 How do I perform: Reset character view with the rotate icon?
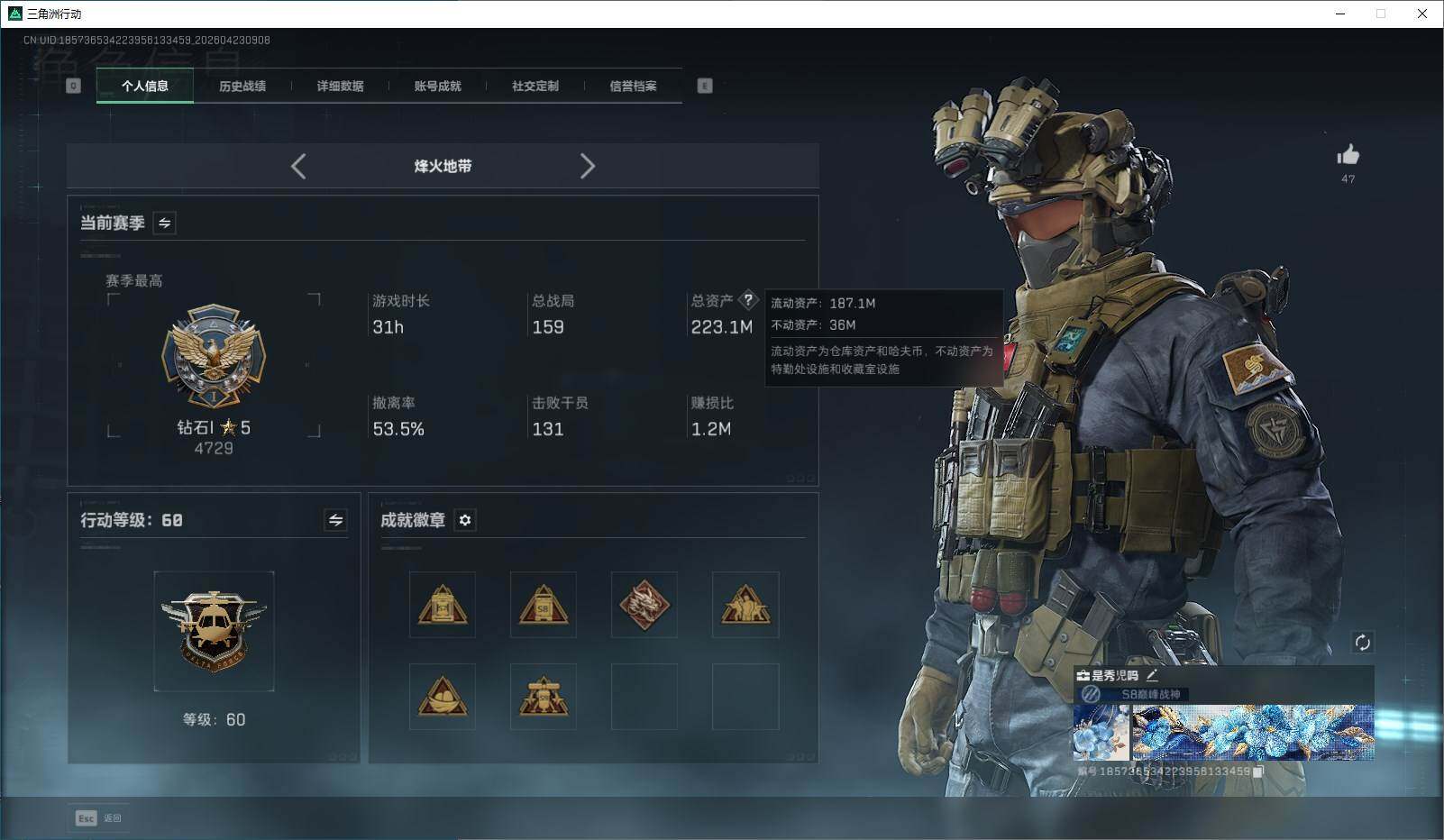pyautogui.click(x=1363, y=644)
